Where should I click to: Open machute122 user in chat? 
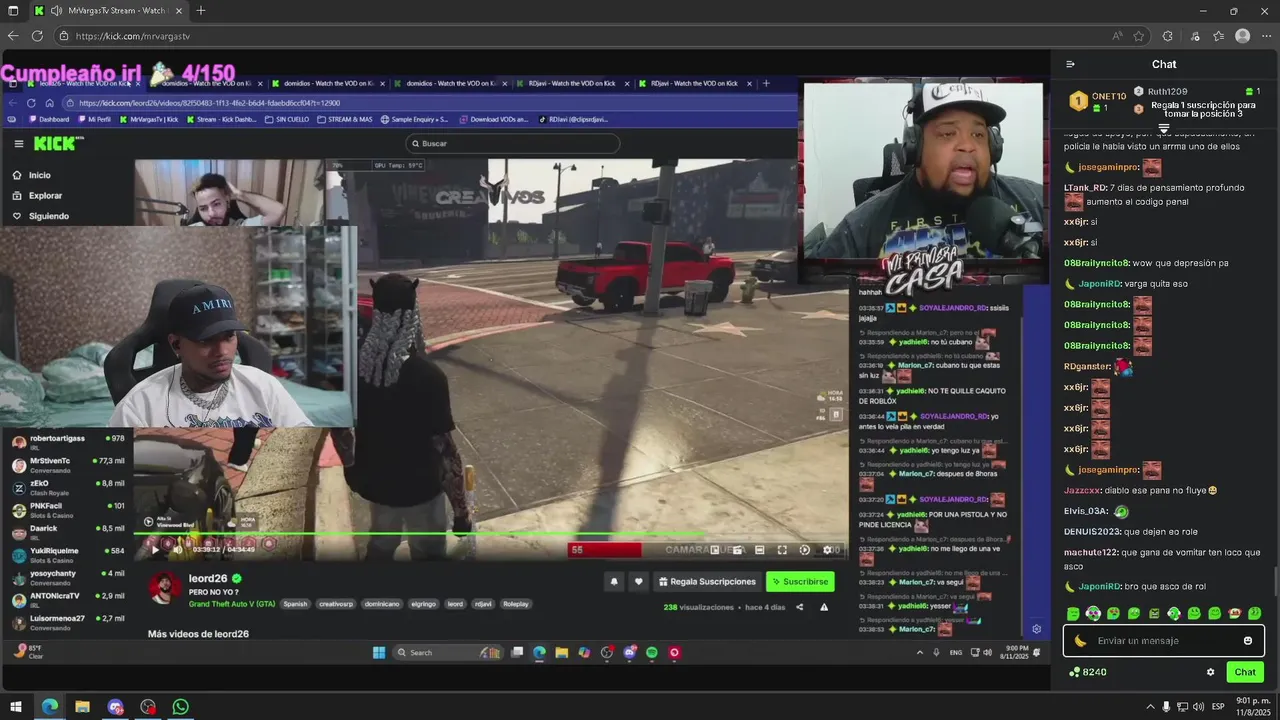(x=1090, y=552)
